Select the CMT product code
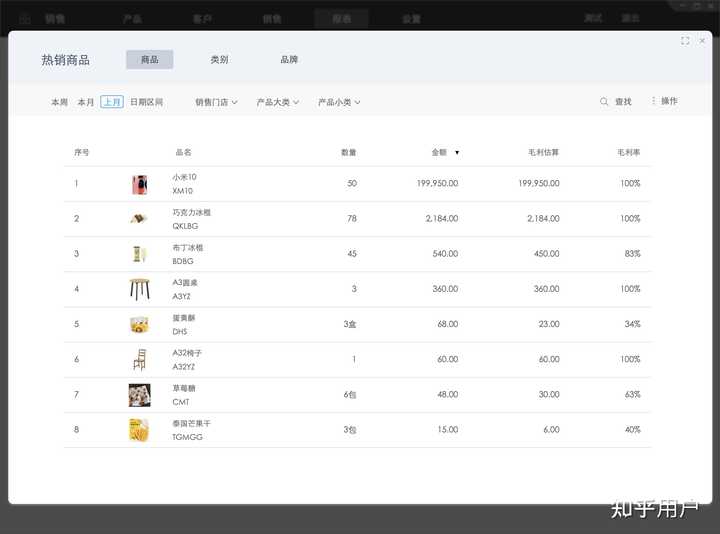This screenshot has width=720, height=534. (180, 402)
